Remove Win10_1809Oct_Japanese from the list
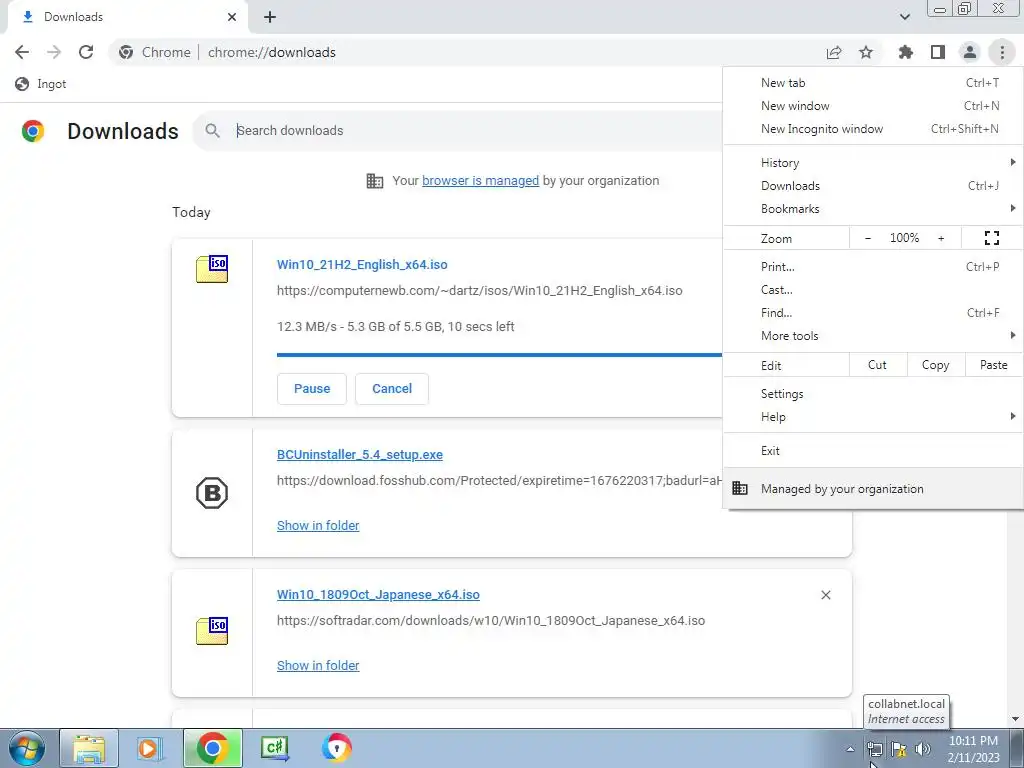This screenshot has height=768, width=1024. pyautogui.click(x=826, y=595)
